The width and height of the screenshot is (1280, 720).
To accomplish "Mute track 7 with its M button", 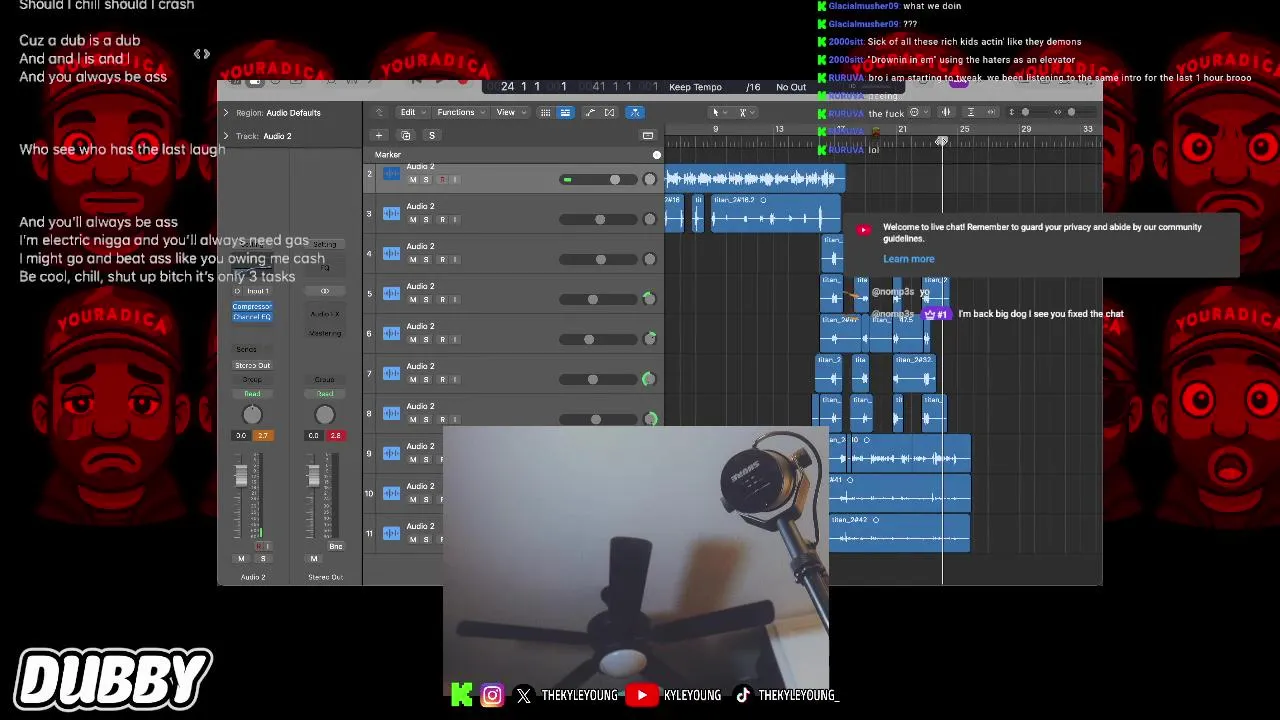I will point(413,379).
